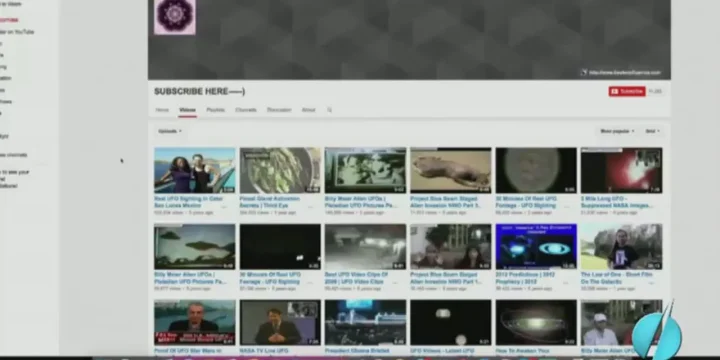
Task: Switch to the Home tab
Action: pyautogui.click(x=162, y=110)
